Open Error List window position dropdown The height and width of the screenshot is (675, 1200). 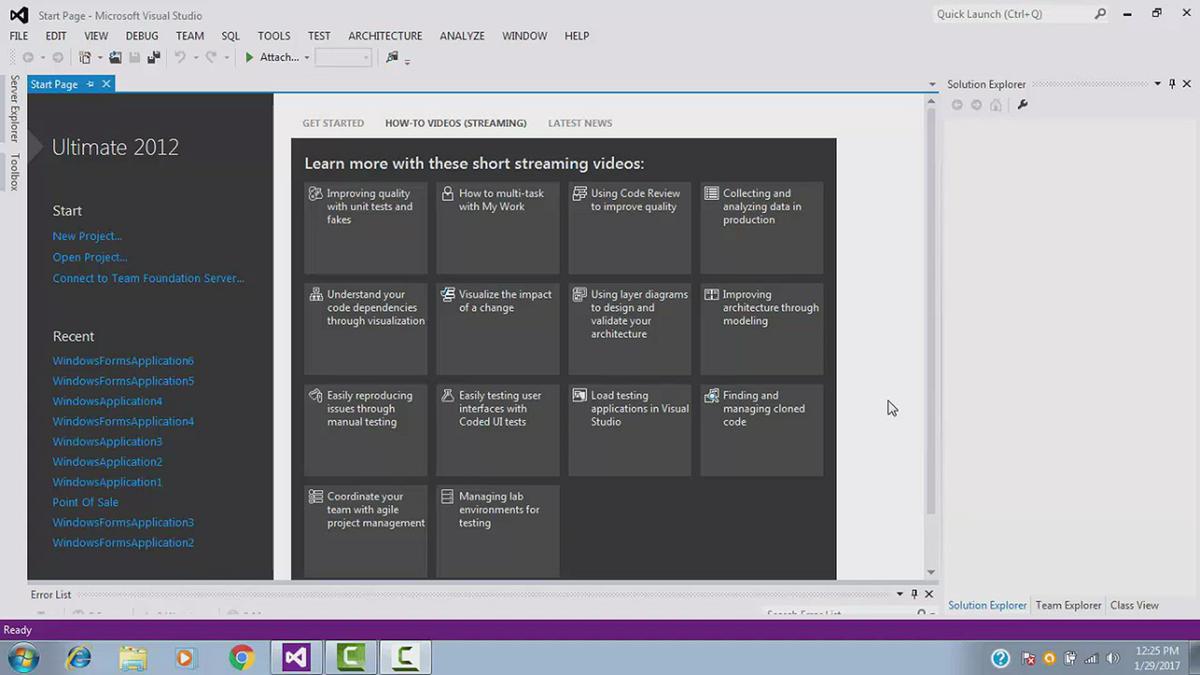pos(899,594)
